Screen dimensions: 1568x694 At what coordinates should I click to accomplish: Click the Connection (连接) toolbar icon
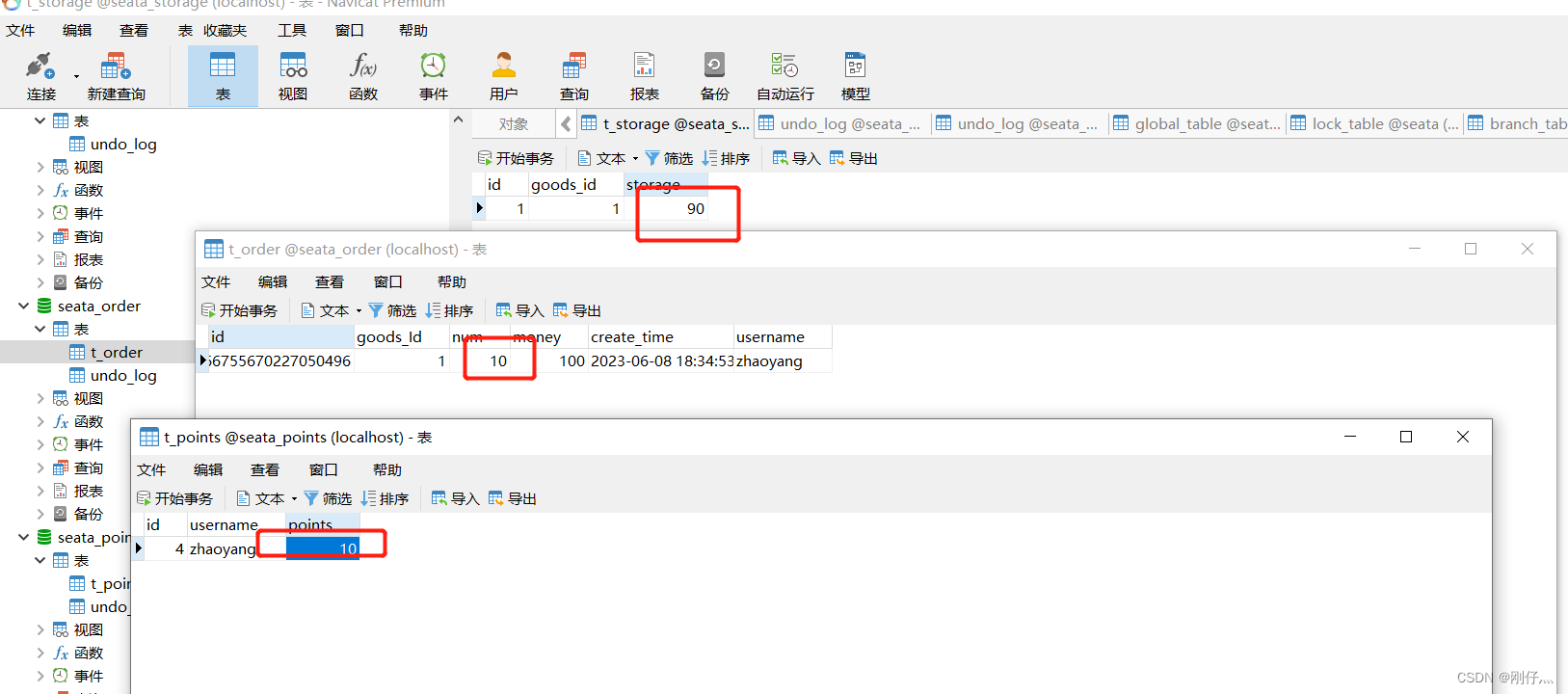point(40,76)
